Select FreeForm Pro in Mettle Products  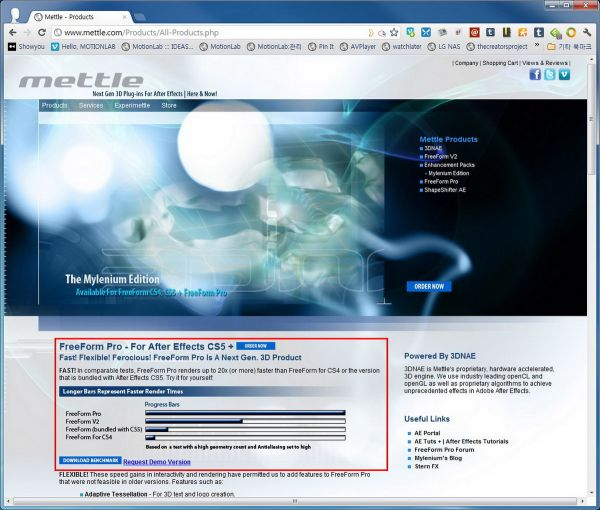441,182
